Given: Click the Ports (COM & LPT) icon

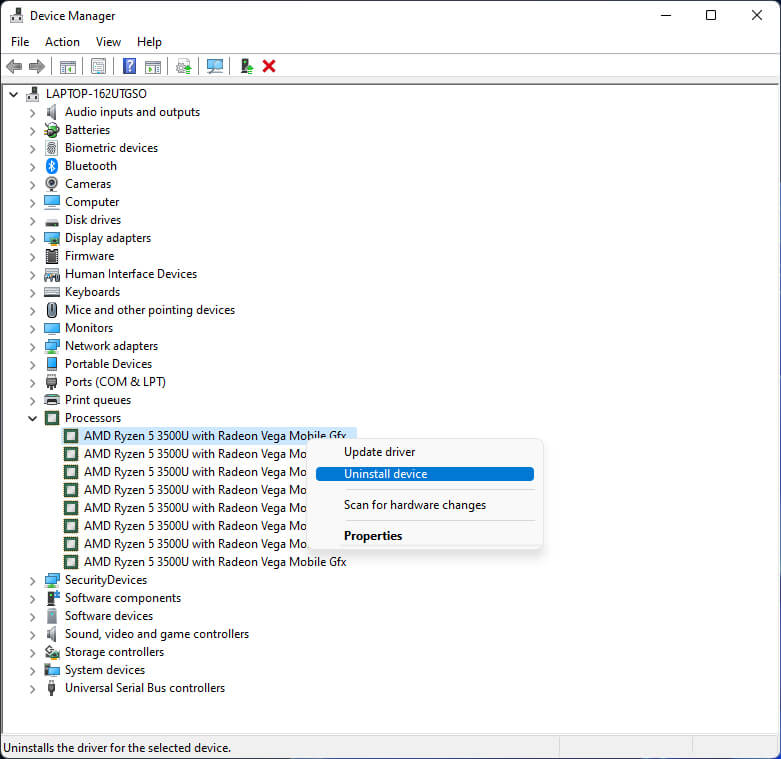Looking at the screenshot, I should tap(52, 382).
